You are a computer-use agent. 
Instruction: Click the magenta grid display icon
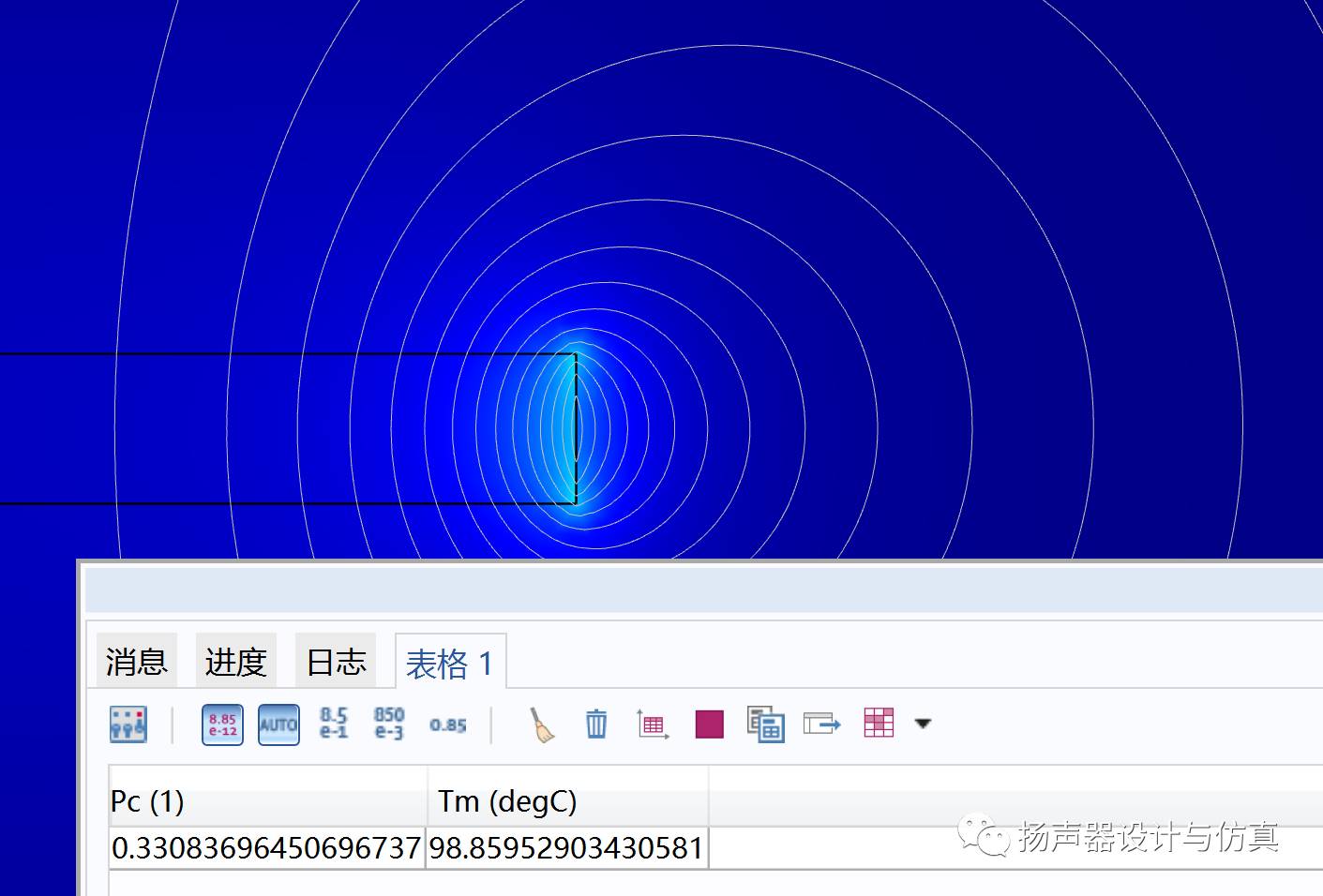[879, 723]
